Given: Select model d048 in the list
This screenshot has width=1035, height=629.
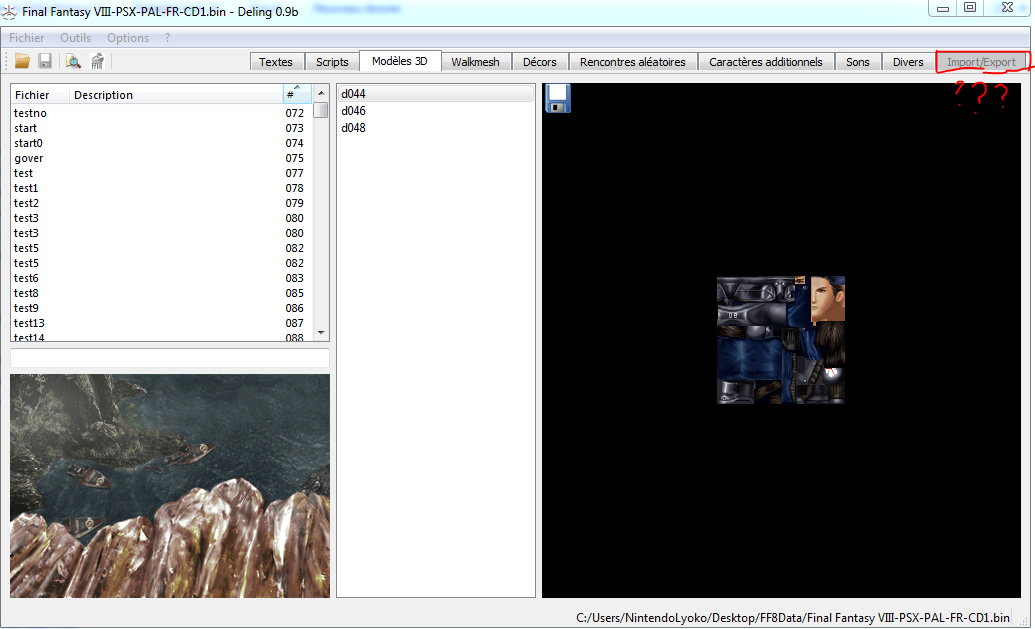Looking at the screenshot, I should point(436,127).
